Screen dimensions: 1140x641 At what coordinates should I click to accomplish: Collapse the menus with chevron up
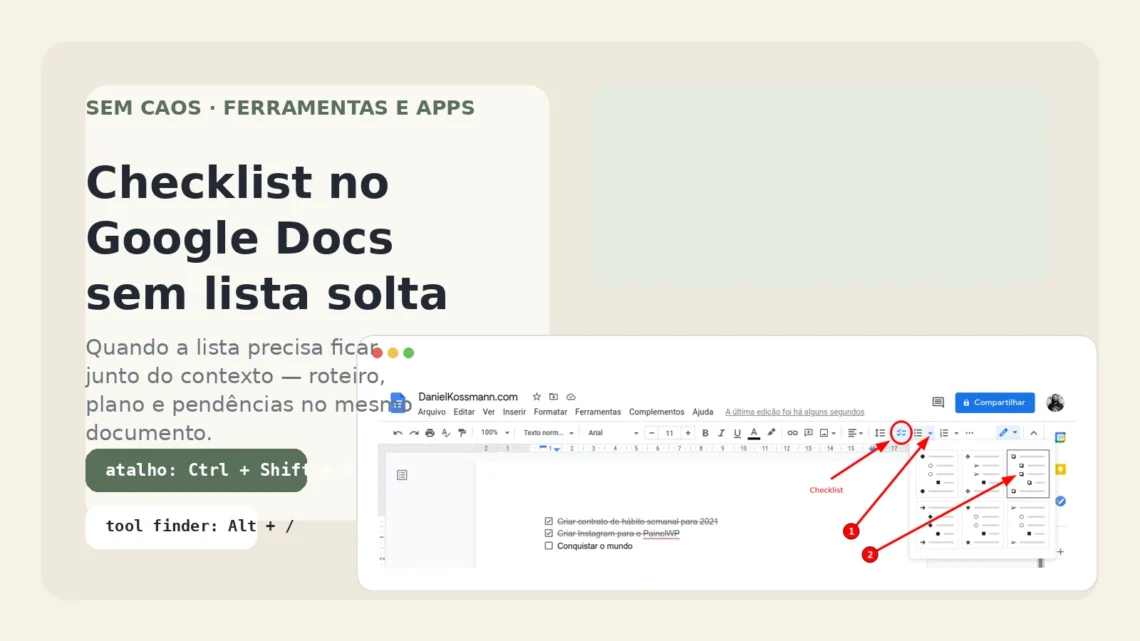pyautogui.click(x=1033, y=433)
